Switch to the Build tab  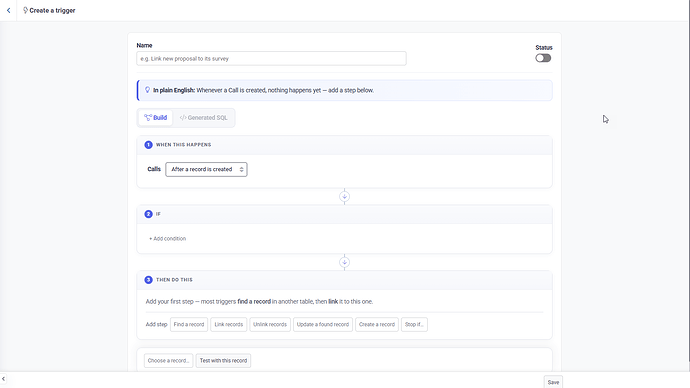coord(155,118)
